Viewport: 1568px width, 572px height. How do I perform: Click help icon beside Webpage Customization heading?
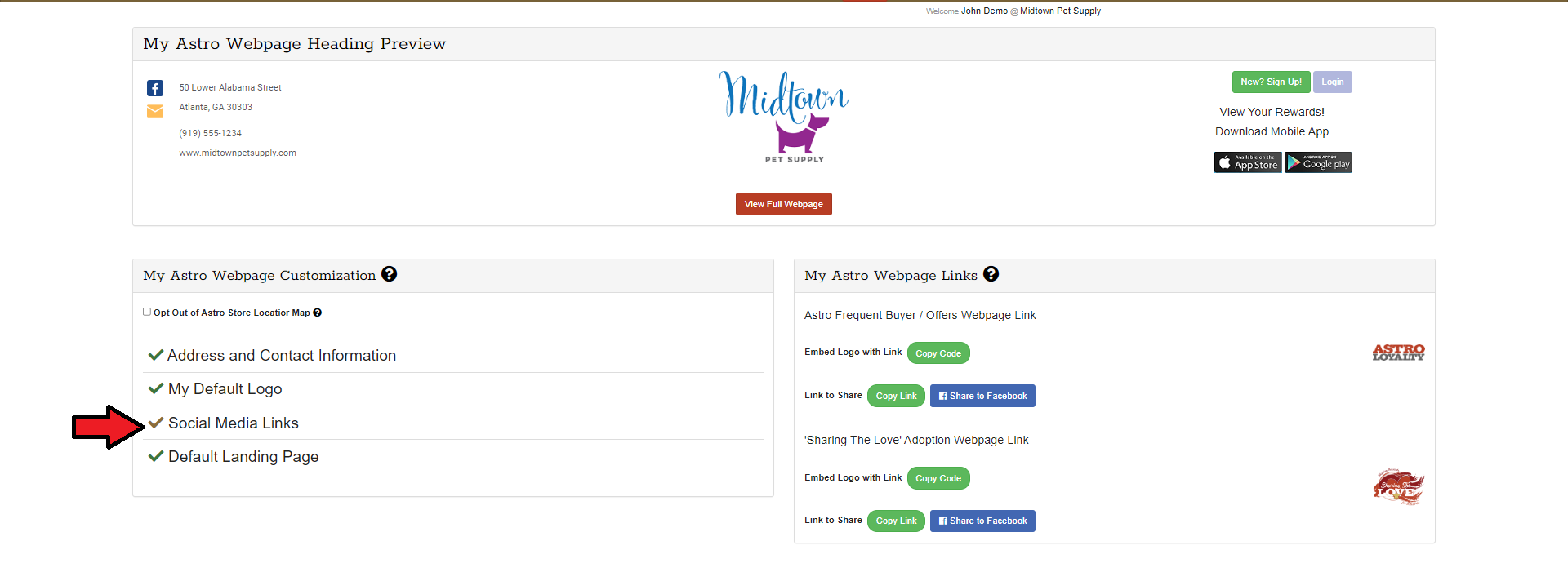(390, 274)
